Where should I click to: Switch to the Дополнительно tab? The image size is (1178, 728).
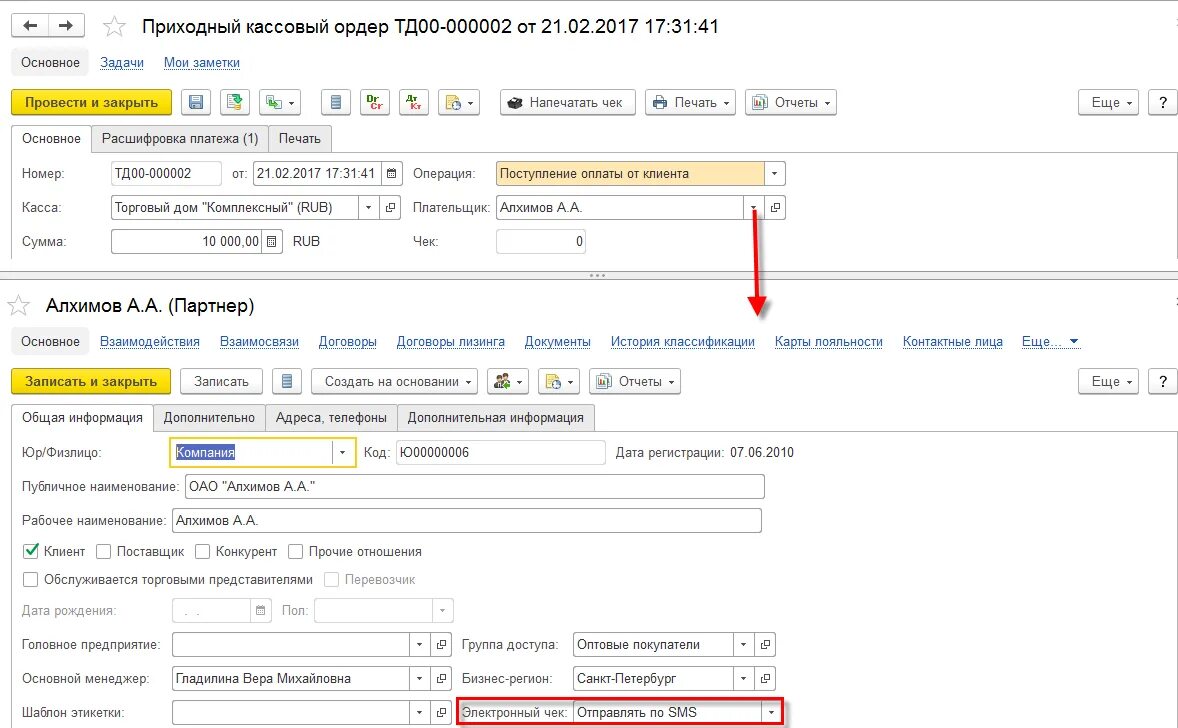210,418
